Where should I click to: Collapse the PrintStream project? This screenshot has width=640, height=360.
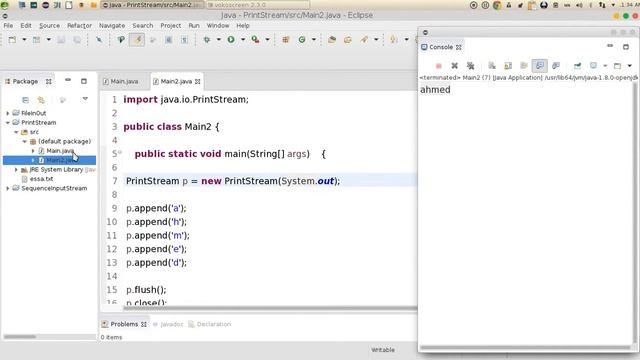click(x=7, y=122)
